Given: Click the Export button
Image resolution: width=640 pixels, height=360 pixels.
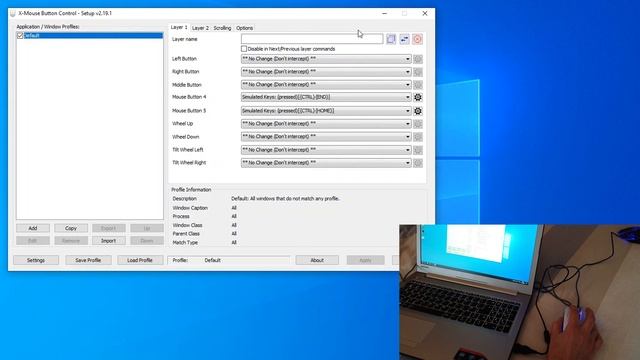Looking at the screenshot, I should click(108, 228).
